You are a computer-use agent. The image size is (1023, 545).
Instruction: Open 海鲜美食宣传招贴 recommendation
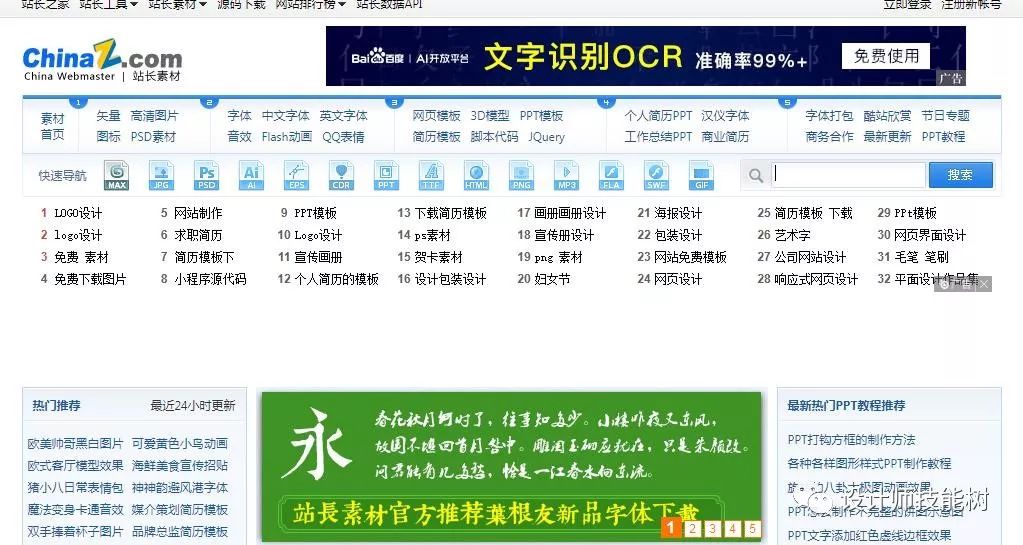[180, 465]
